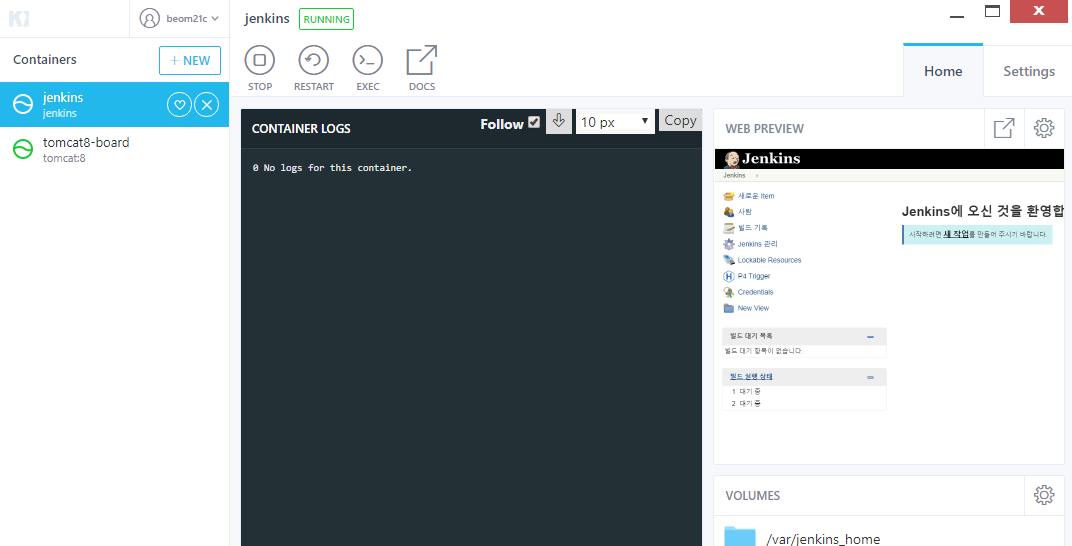
Task: Collapse the 빌드 실행 상태 panel
Action: [870, 377]
